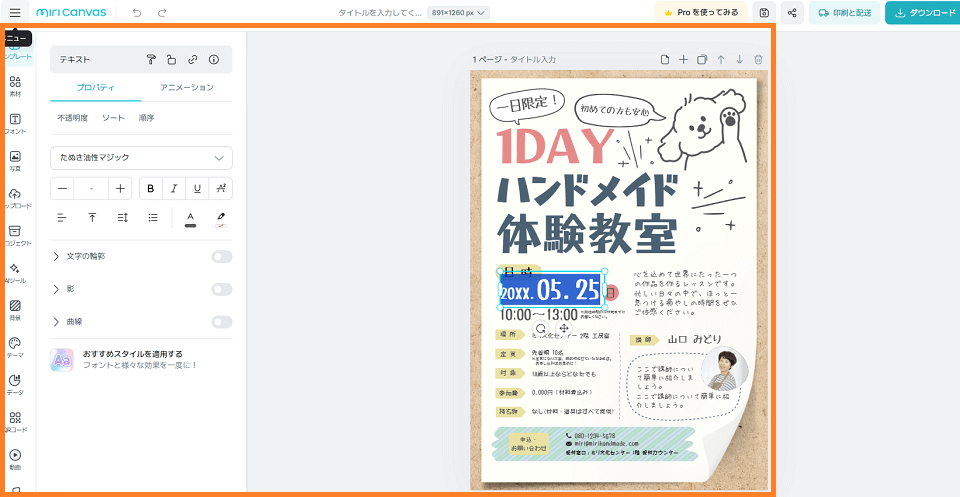This screenshot has height=497, width=960.
Task: Click the vertical alignment top icon
Action: (92, 217)
